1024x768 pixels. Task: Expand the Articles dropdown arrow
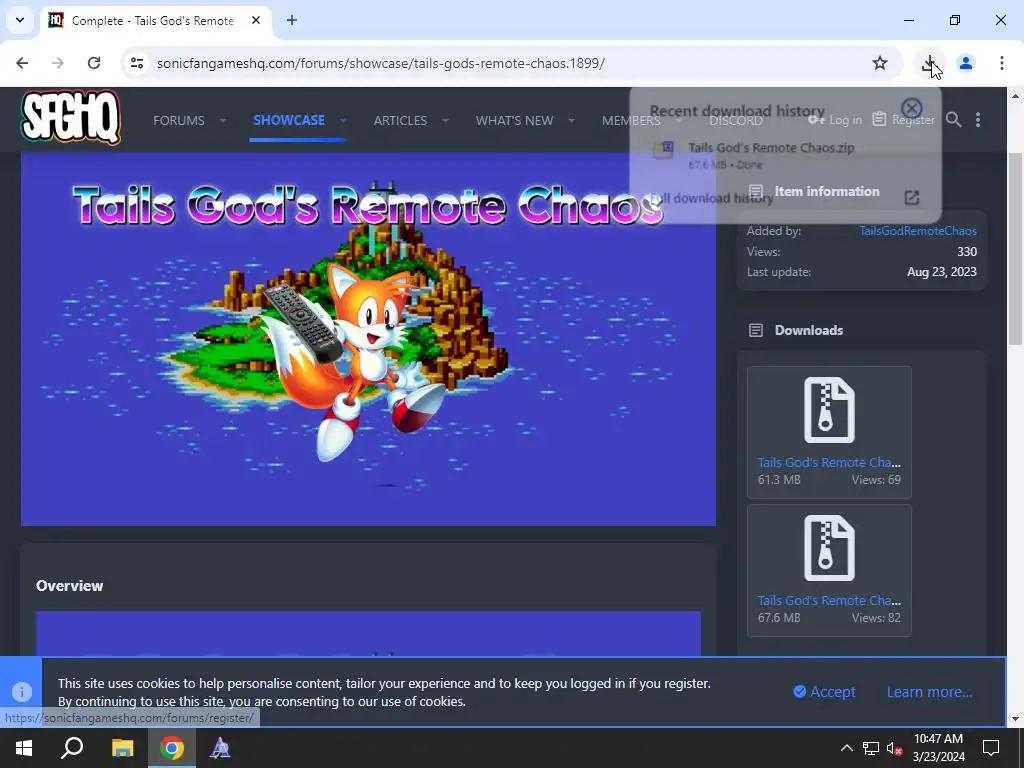pyautogui.click(x=445, y=120)
